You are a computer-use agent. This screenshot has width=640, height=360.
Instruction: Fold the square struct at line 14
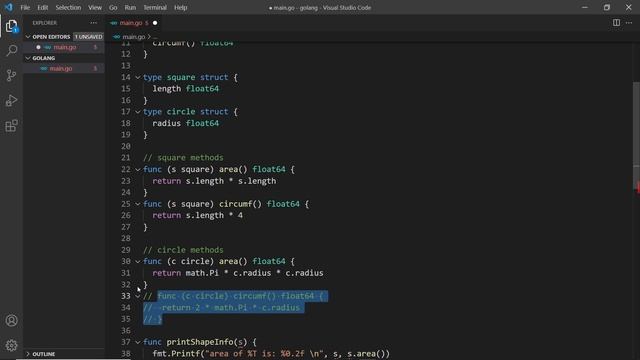(x=138, y=77)
